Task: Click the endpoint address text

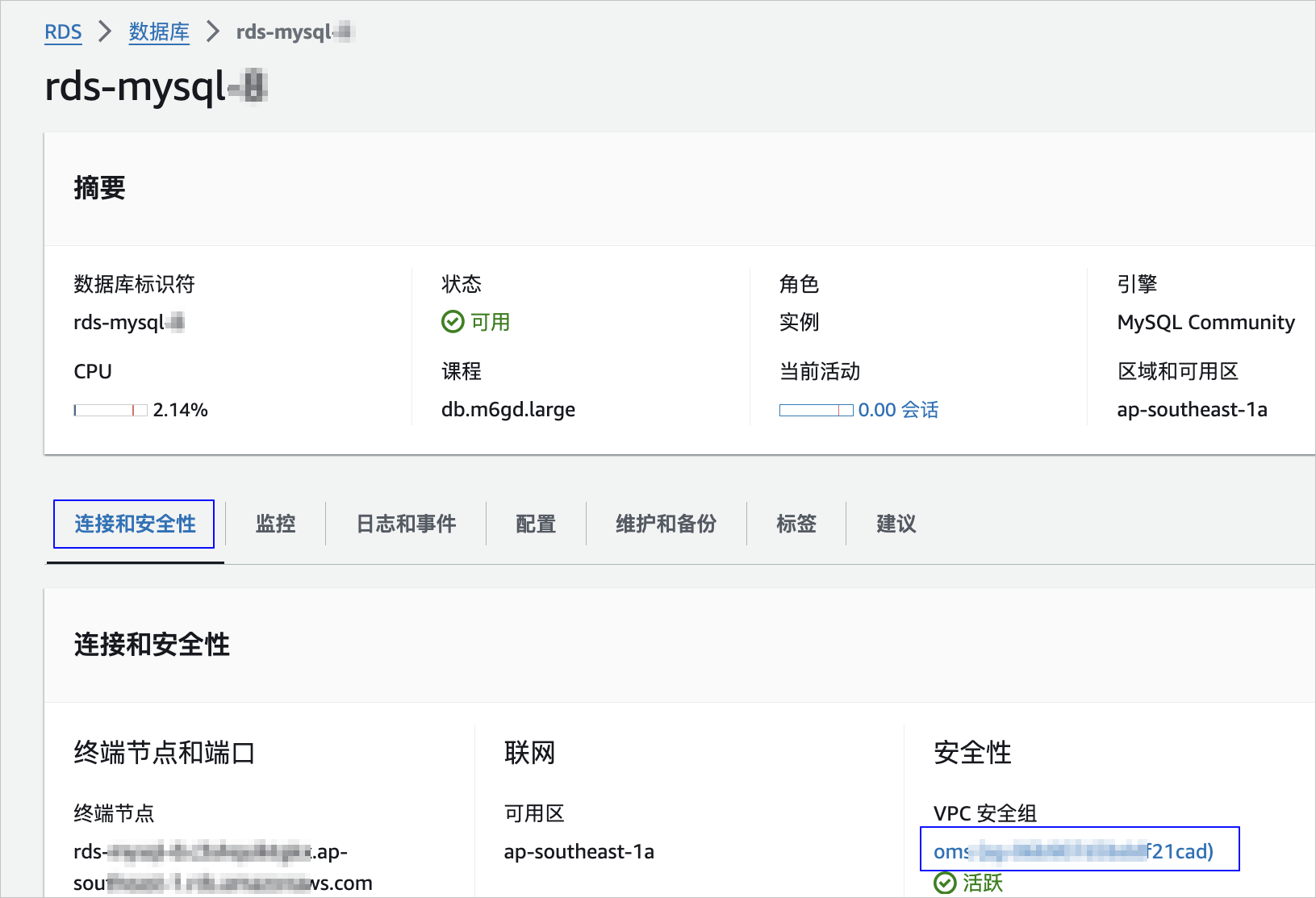Action: click(x=223, y=867)
